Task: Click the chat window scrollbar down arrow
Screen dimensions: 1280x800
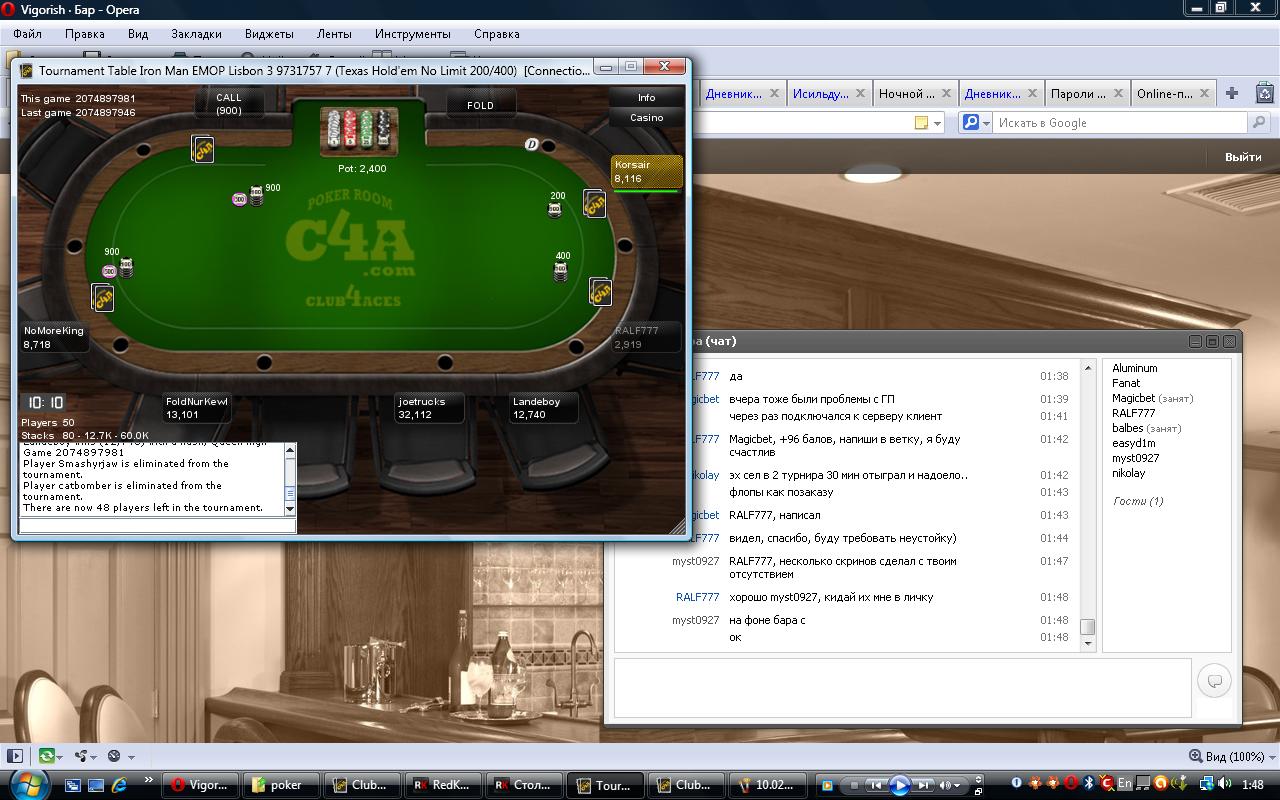Action: click(x=1088, y=644)
